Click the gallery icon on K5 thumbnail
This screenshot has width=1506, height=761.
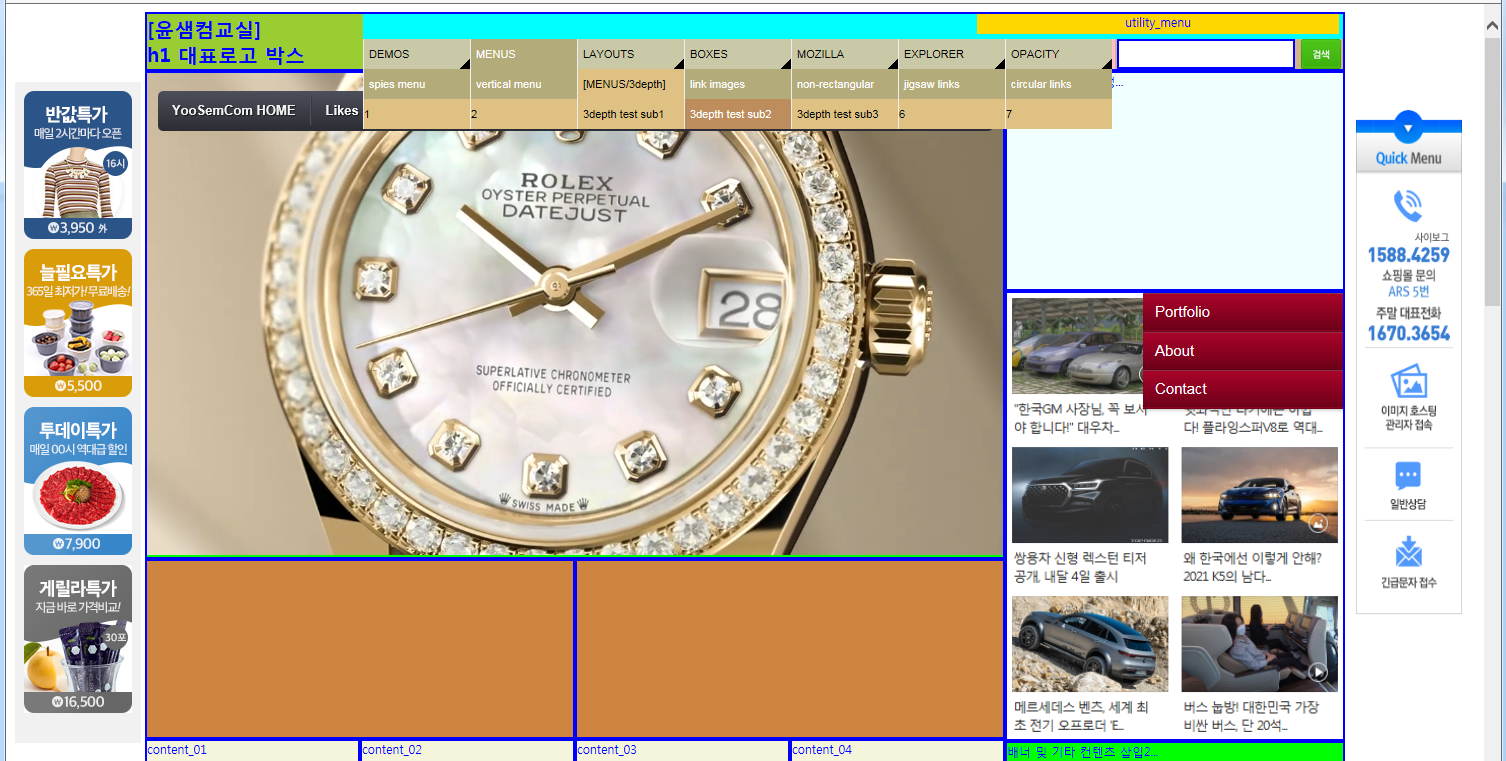[1318, 522]
